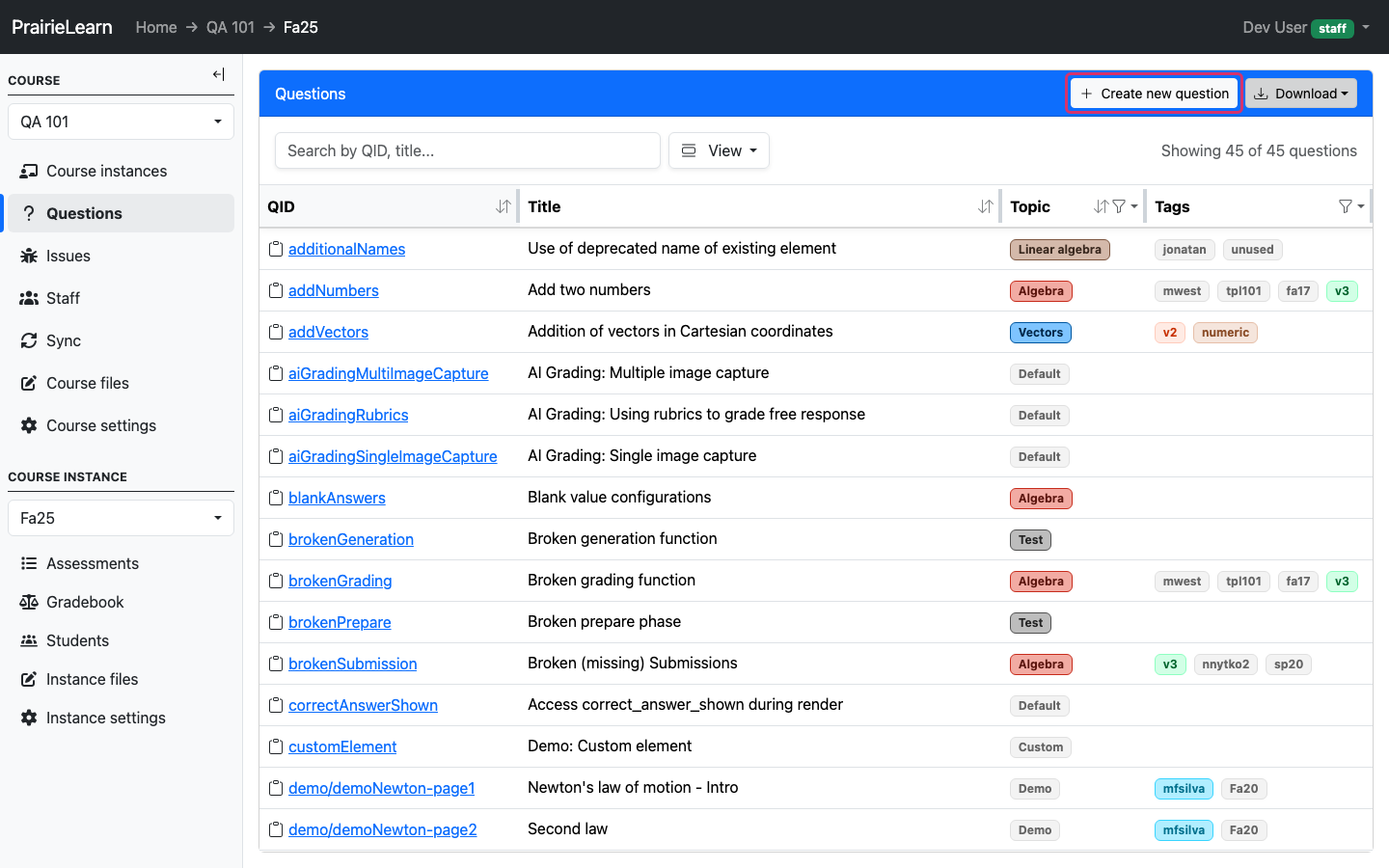Sort by Title column arrows icon
Viewport: 1389px width, 868px height.
(x=986, y=206)
